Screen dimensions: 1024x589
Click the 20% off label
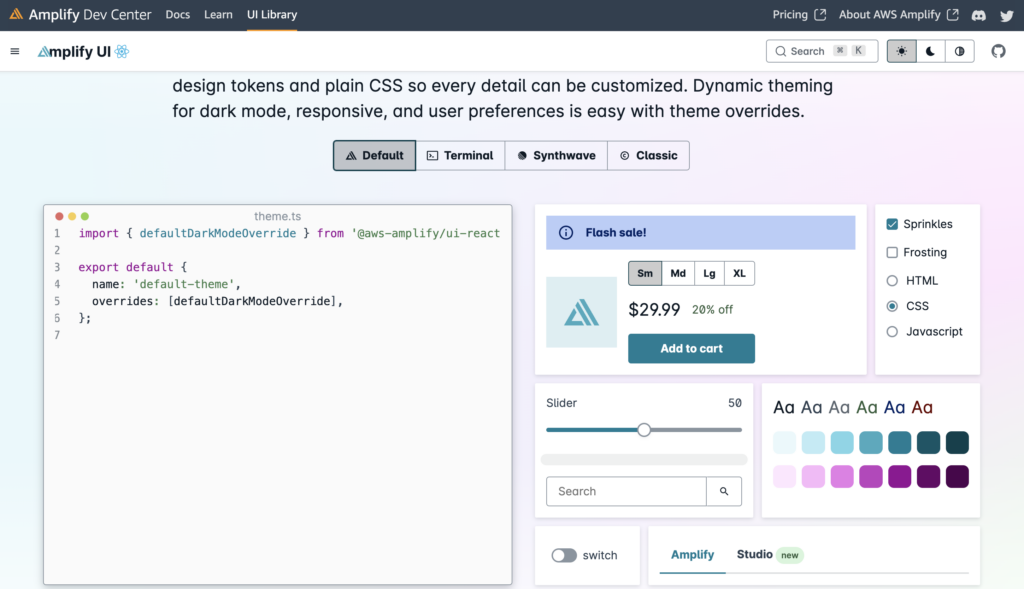pyautogui.click(x=712, y=310)
